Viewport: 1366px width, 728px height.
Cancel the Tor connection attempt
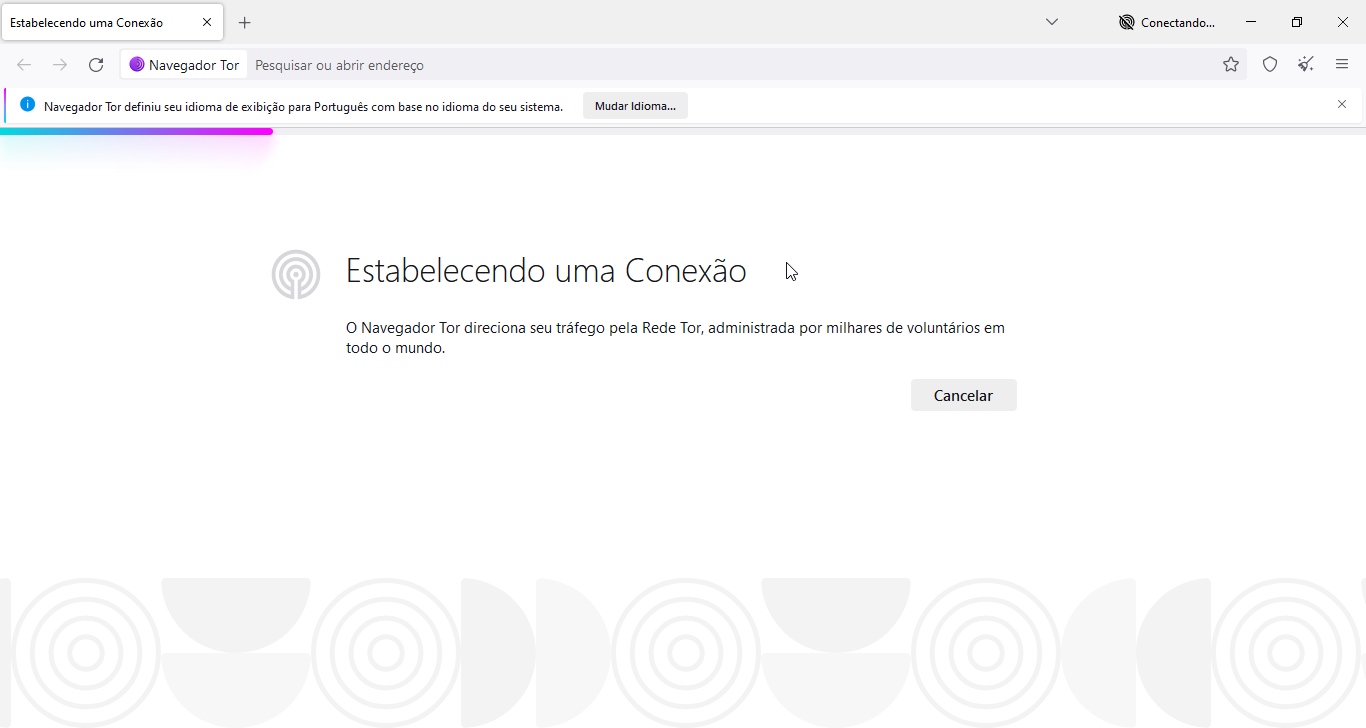click(963, 395)
